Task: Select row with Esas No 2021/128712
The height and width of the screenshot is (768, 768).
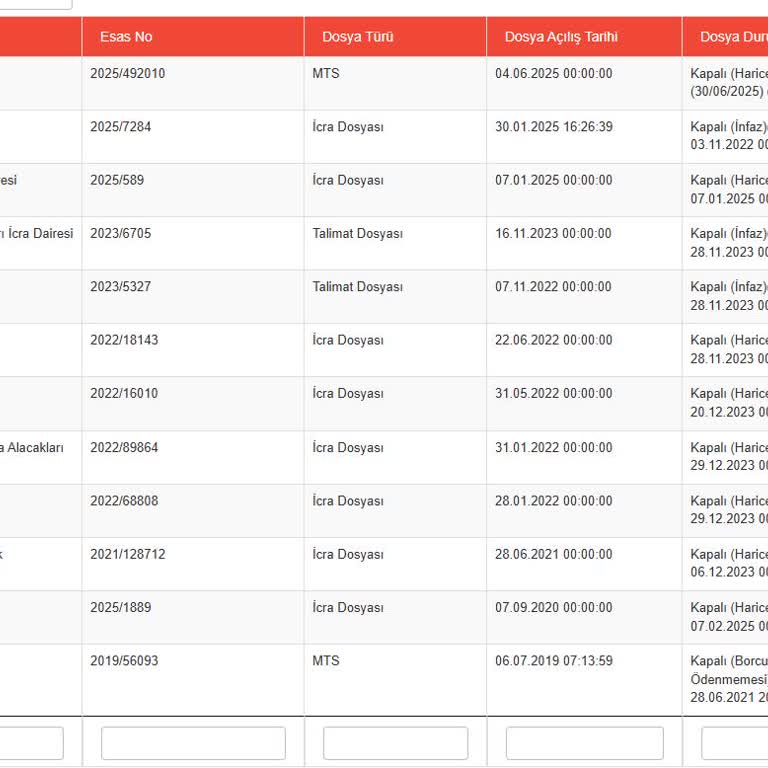Action: [384, 564]
